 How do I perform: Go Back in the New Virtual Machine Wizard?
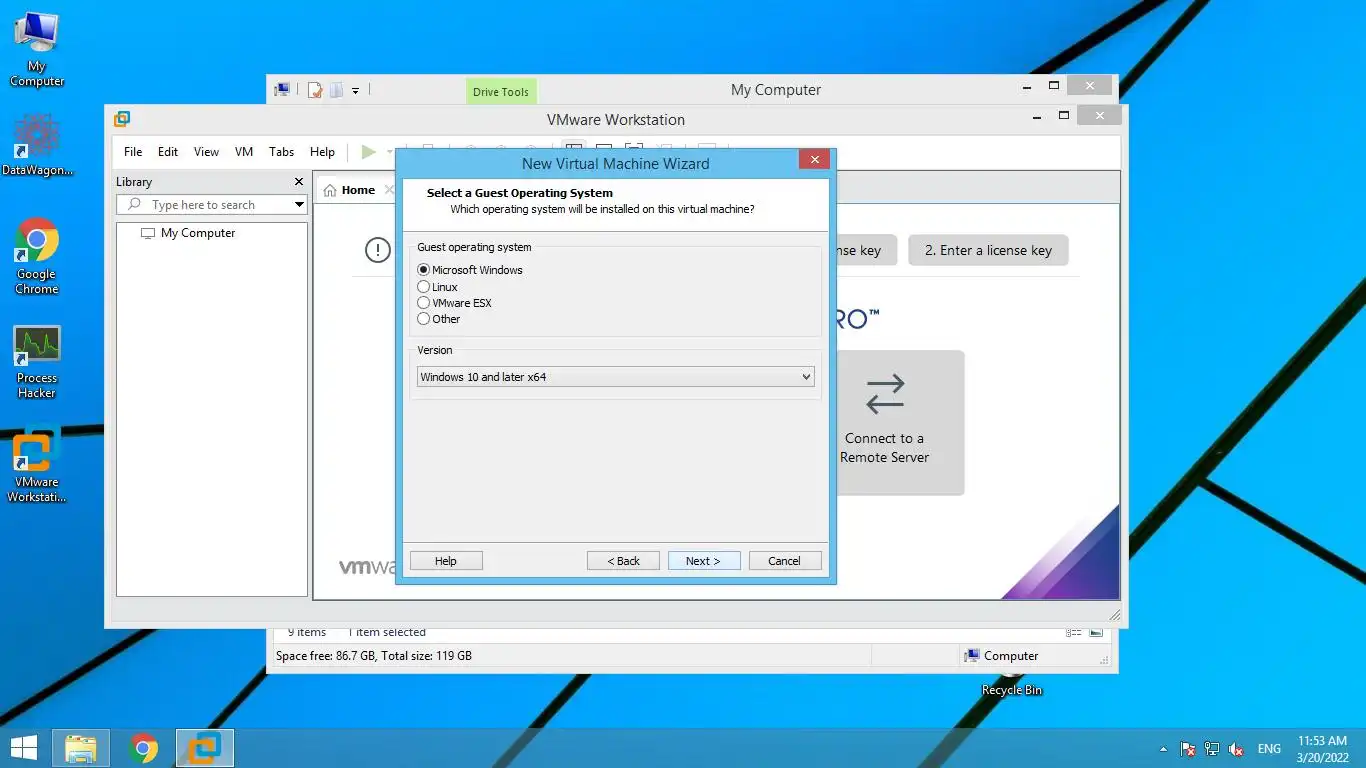(x=623, y=561)
